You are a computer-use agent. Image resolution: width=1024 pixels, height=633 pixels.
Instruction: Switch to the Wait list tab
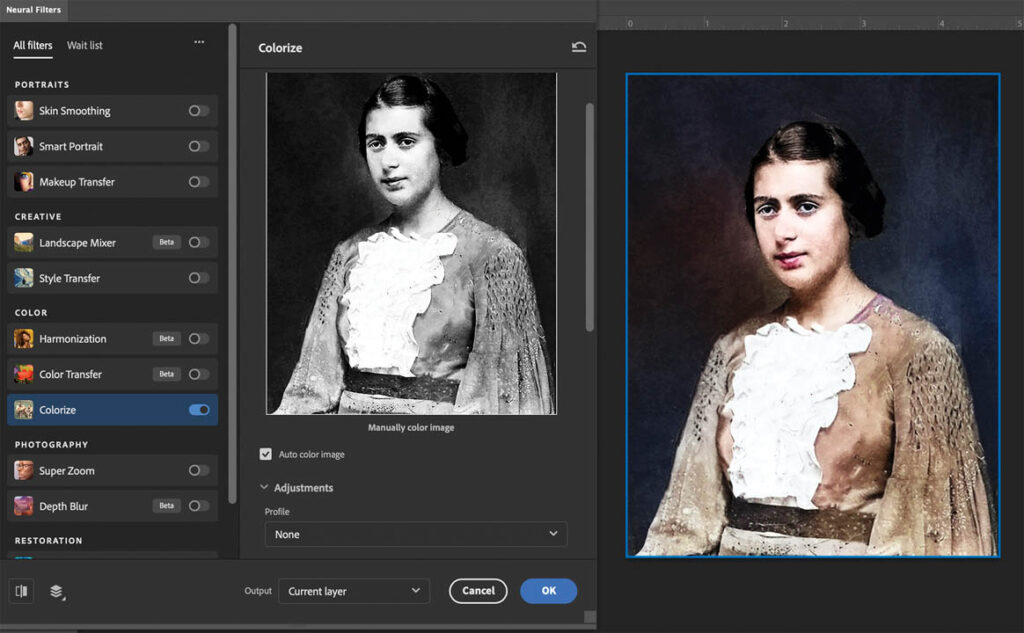[x=84, y=45]
